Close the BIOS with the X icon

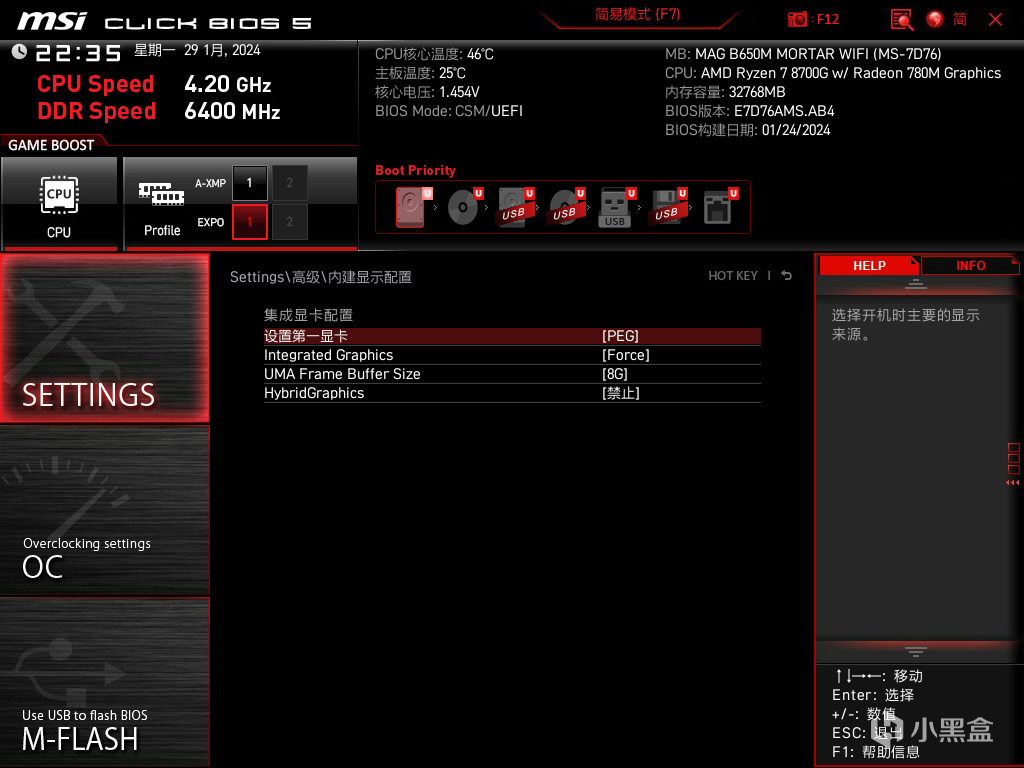click(x=995, y=20)
